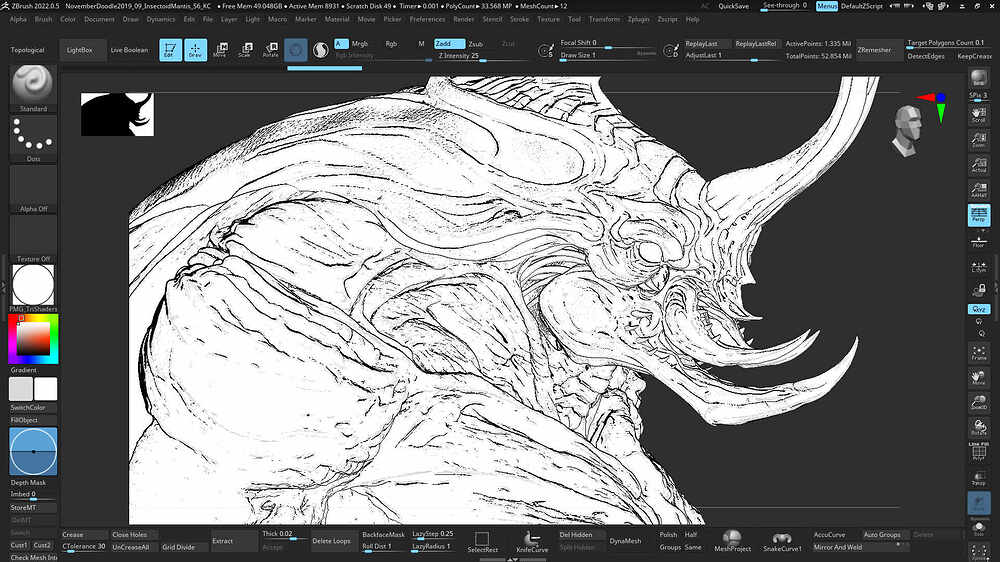Click the L.Sym local symmetry icon

979,266
